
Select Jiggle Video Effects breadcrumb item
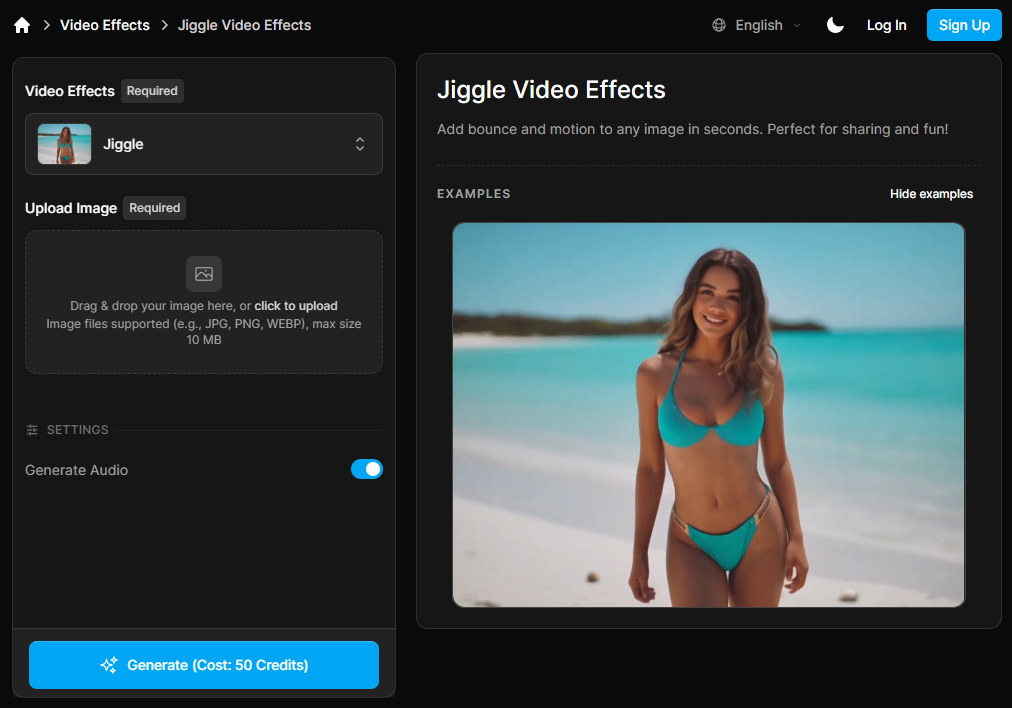click(x=244, y=25)
